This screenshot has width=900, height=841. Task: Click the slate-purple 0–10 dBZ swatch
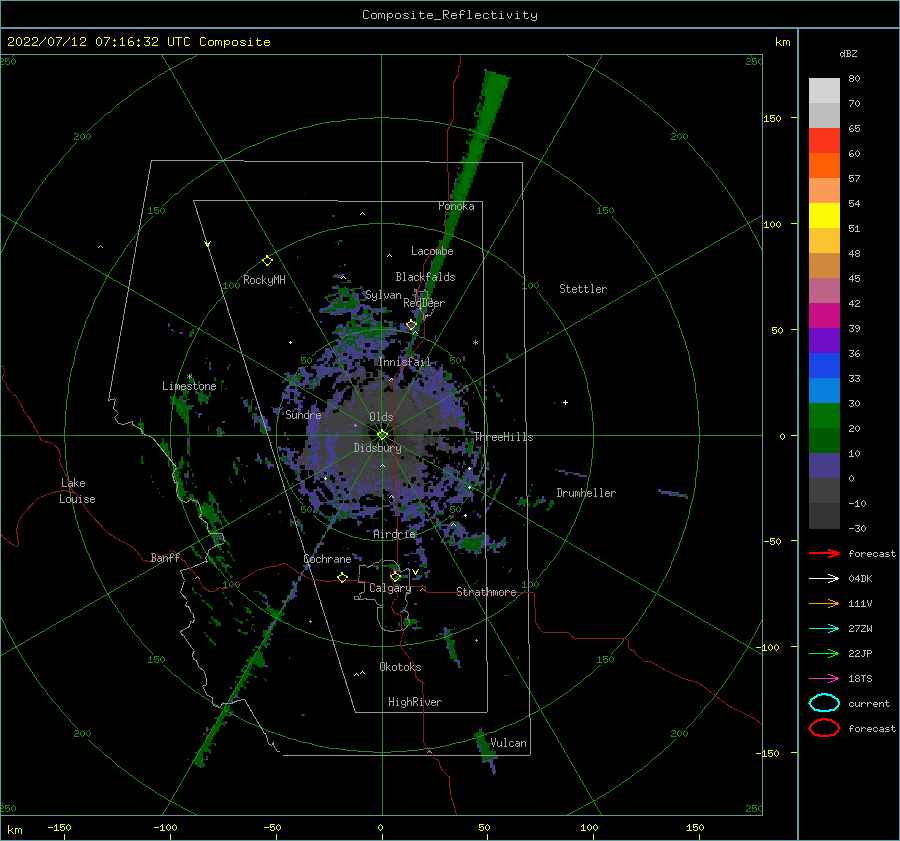(824, 465)
